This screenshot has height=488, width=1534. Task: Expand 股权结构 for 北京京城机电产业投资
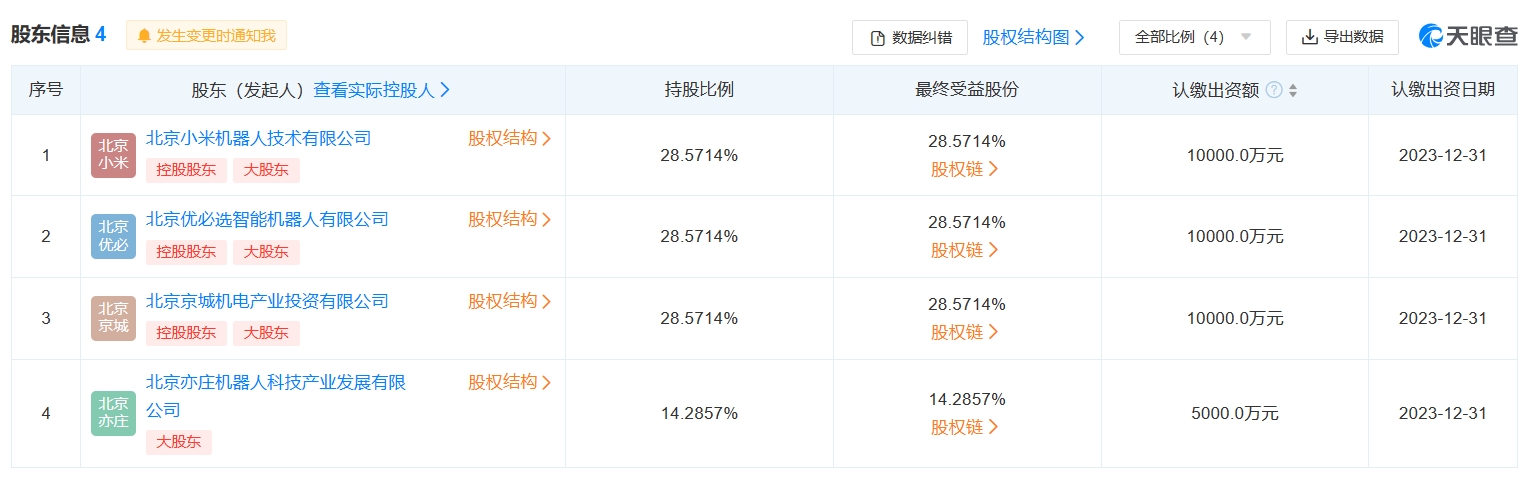[x=510, y=301]
